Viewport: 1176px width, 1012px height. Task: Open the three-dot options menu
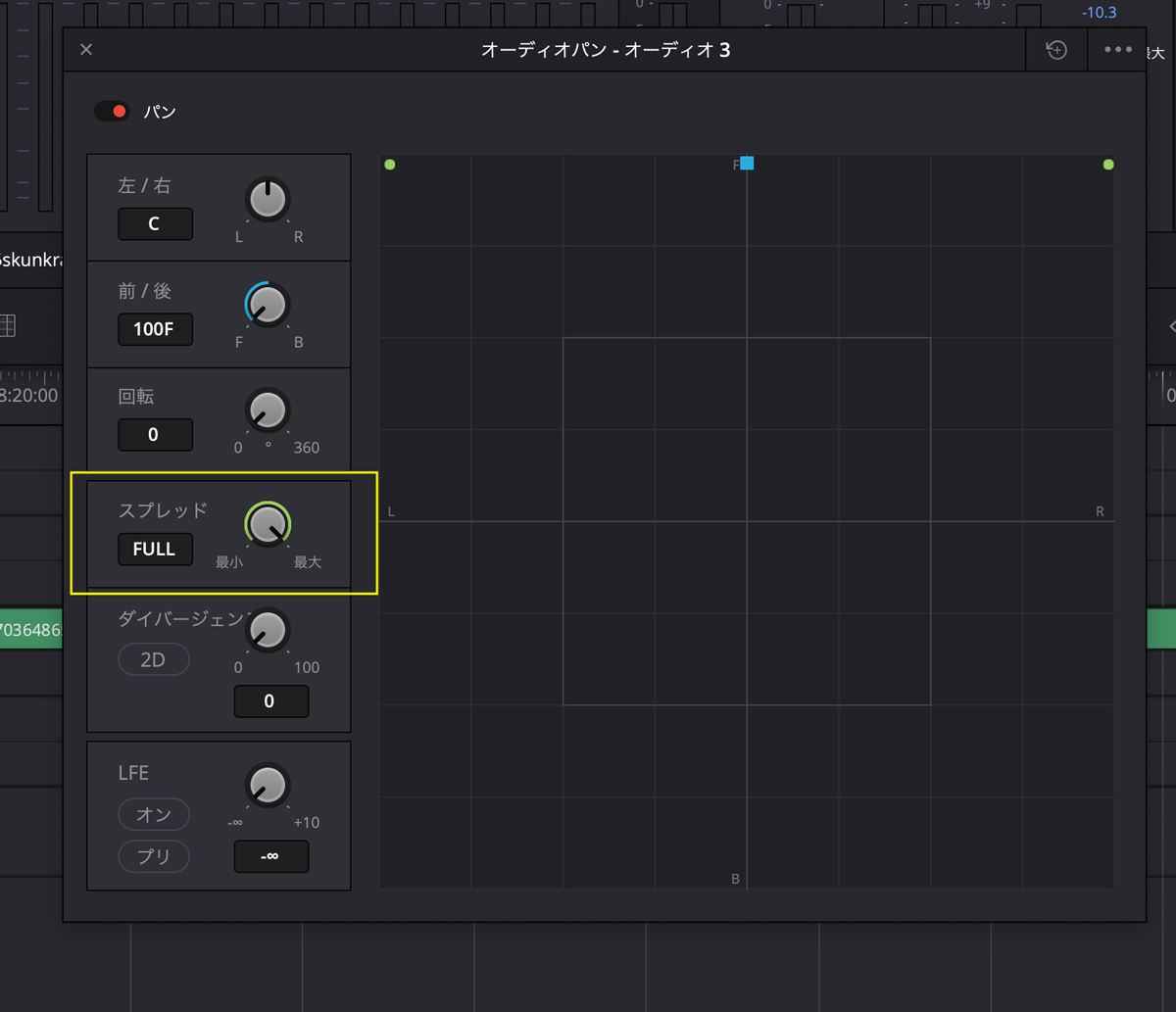point(1117,50)
